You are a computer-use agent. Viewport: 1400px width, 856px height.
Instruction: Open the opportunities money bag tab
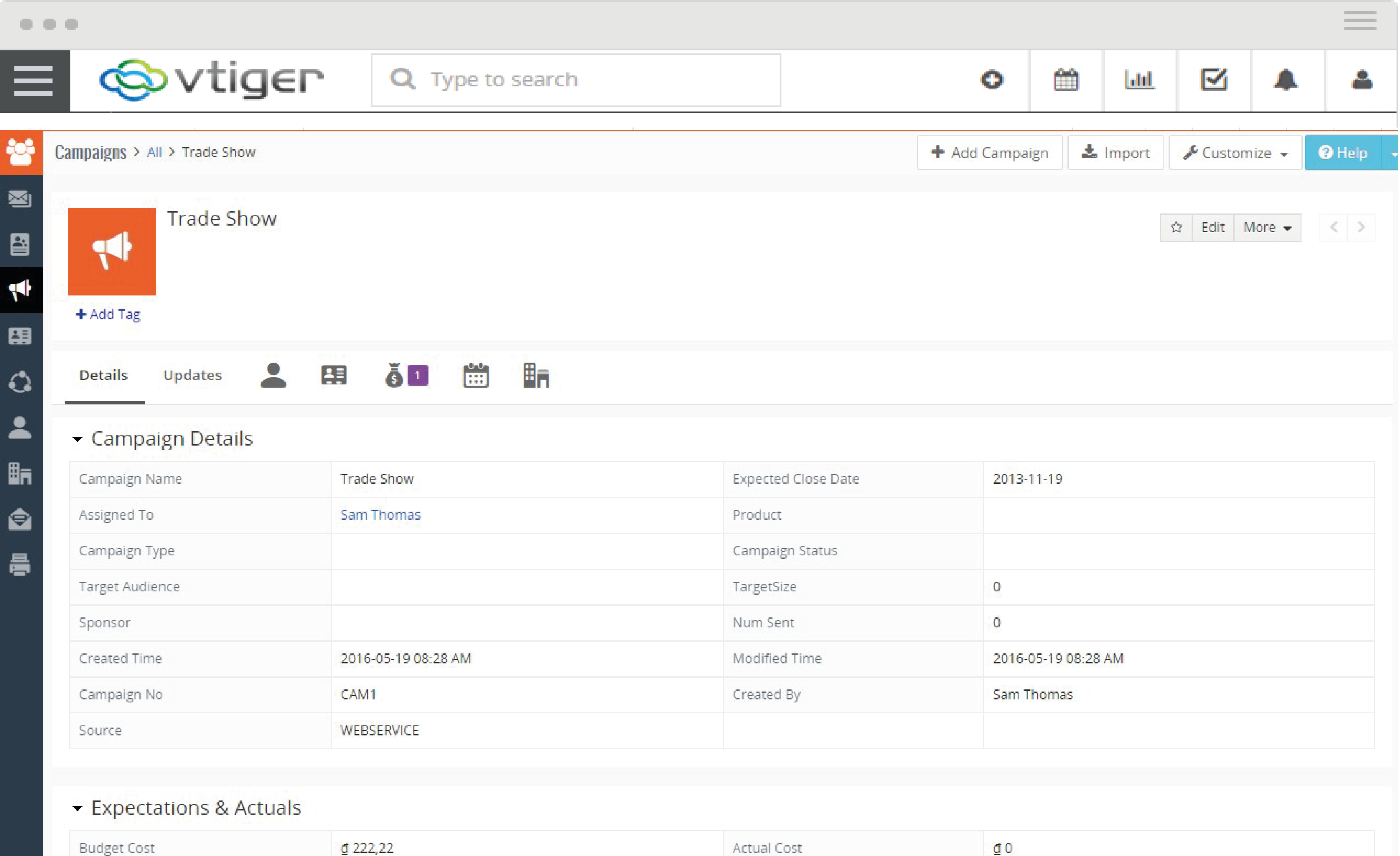[x=394, y=375]
